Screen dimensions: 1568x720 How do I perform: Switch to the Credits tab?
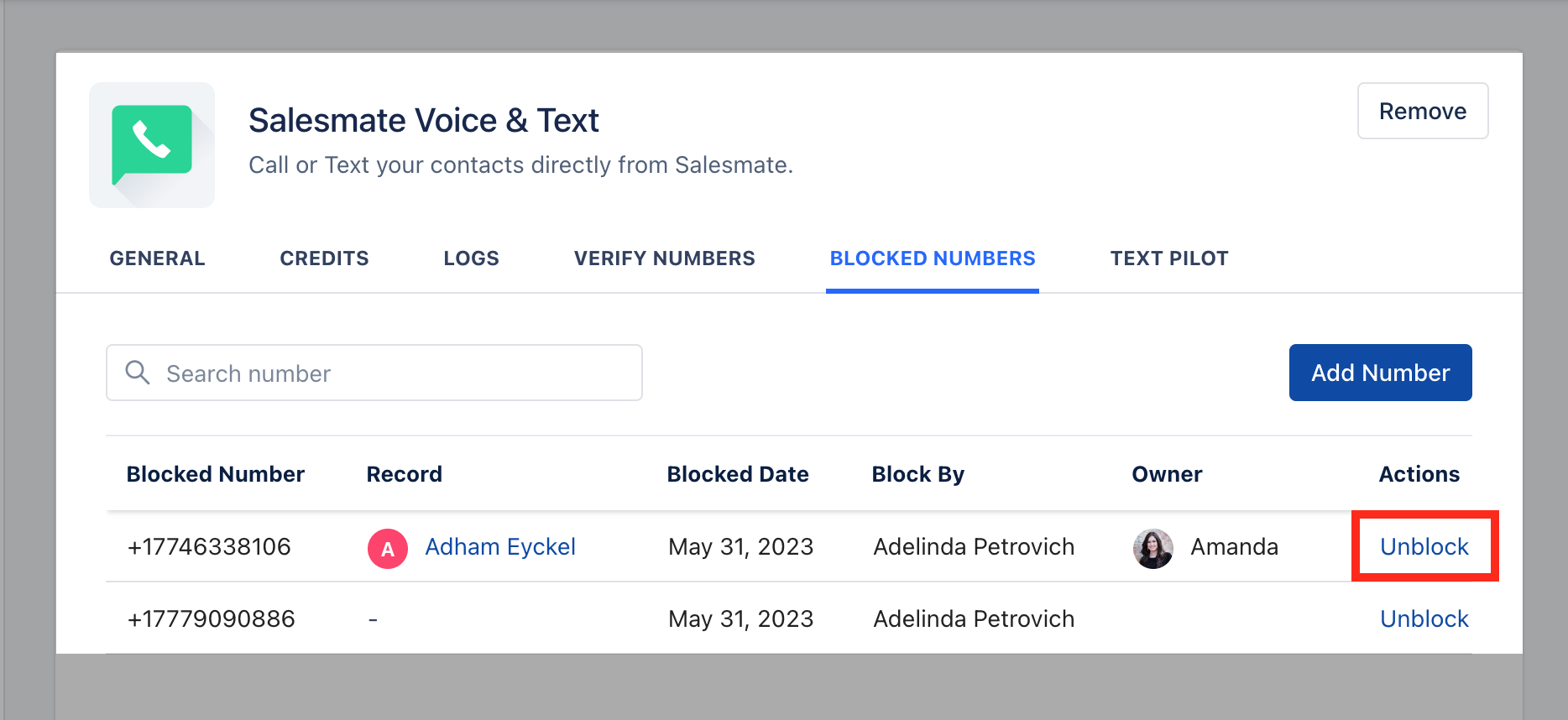pos(325,258)
